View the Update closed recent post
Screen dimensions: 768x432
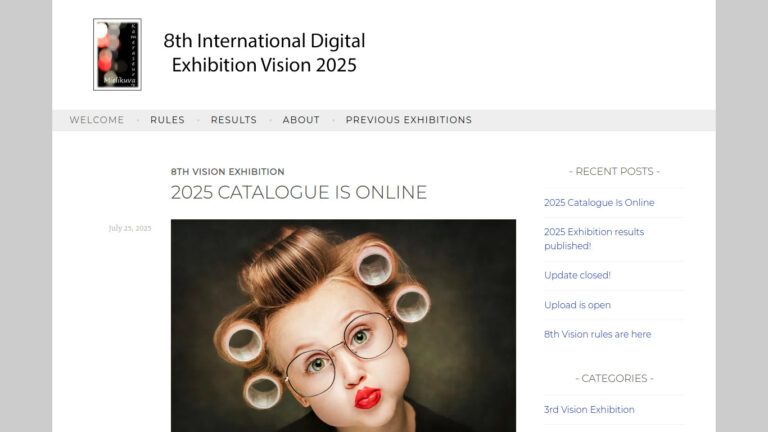577,275
